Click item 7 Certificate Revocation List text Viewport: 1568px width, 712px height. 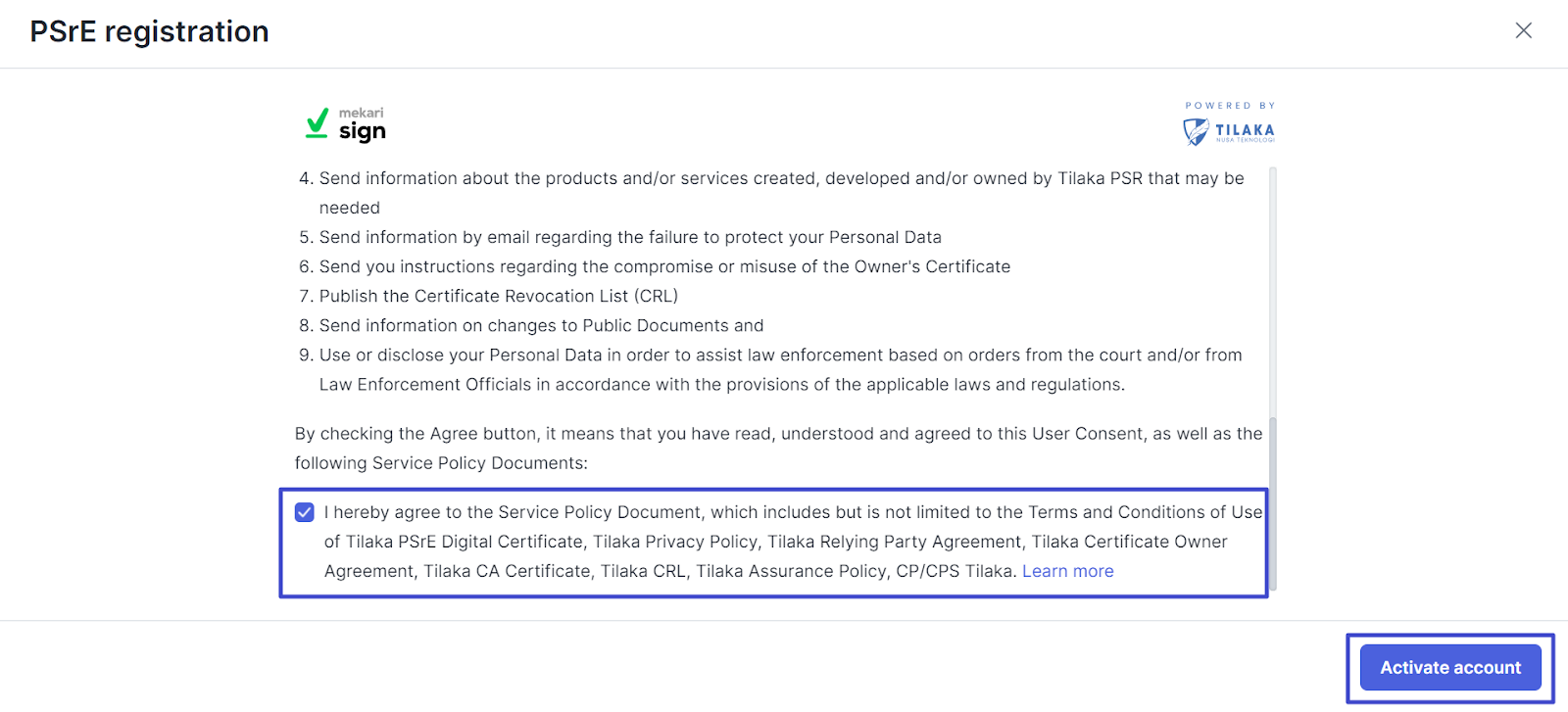(x=498, y=296)
